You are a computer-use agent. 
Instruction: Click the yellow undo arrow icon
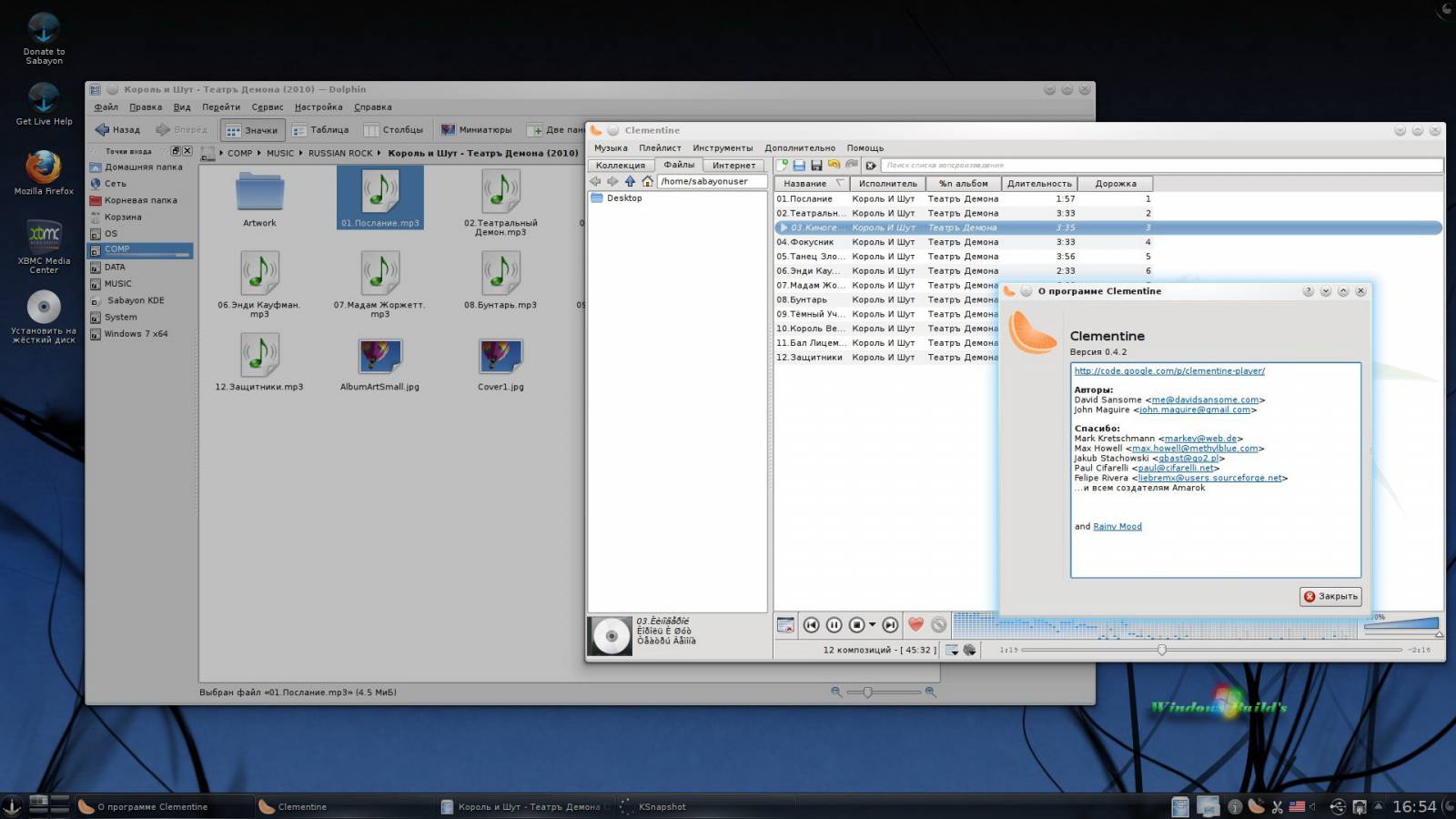834,165
